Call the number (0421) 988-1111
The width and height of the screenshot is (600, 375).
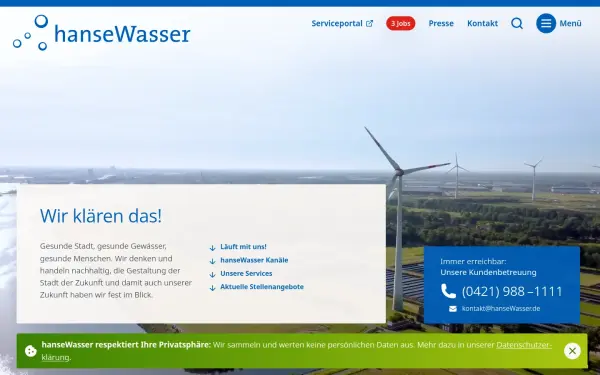pyautogui.click(x=512, y=292)
